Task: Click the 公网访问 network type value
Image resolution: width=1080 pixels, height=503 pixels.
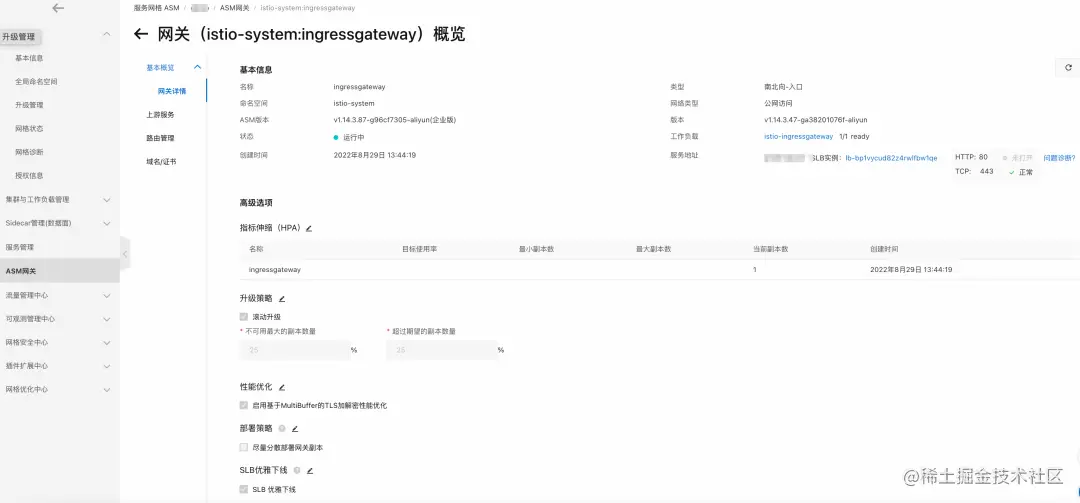Action: [x=778, y=103]
